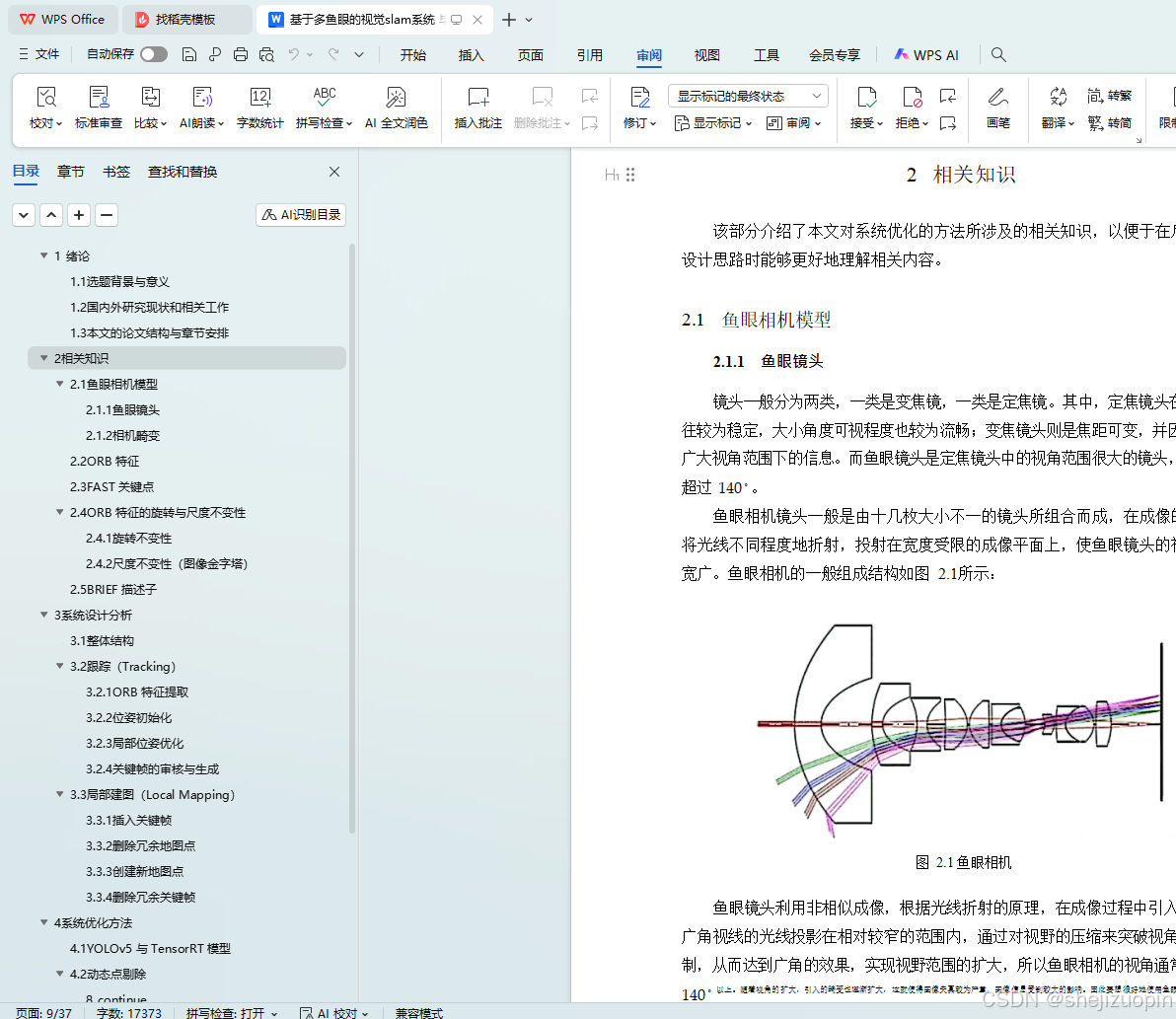Click the undo arrow icon

(x=293, y=54)
